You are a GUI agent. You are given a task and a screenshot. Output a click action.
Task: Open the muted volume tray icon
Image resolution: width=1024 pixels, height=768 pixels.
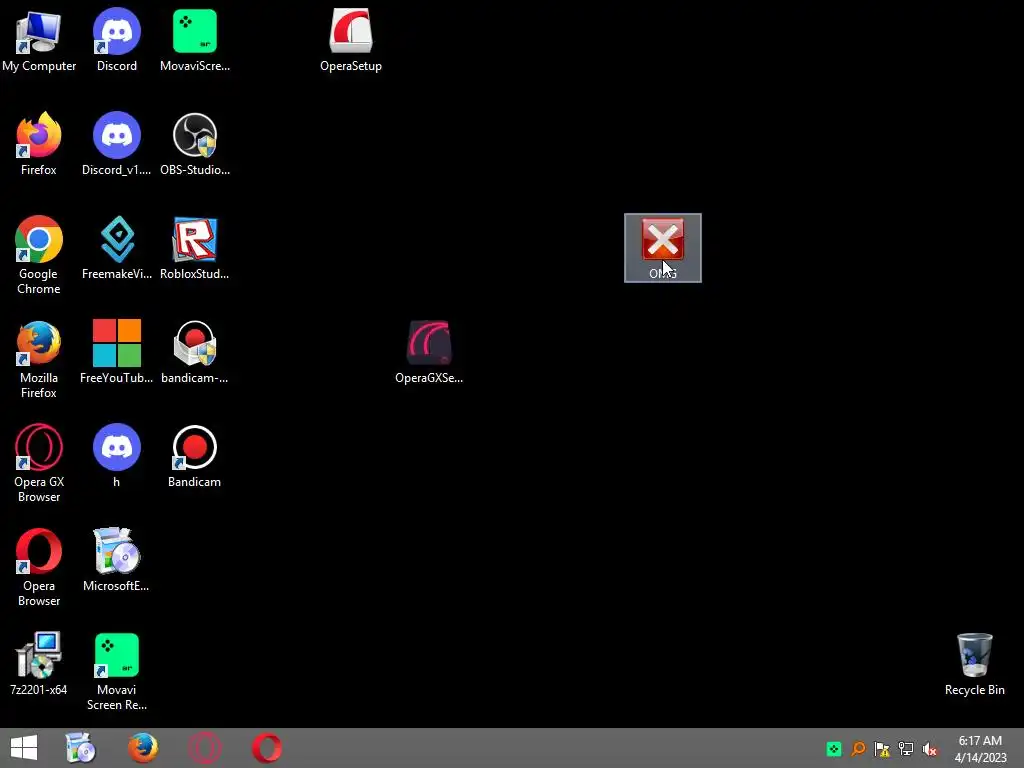click(930, 749)
